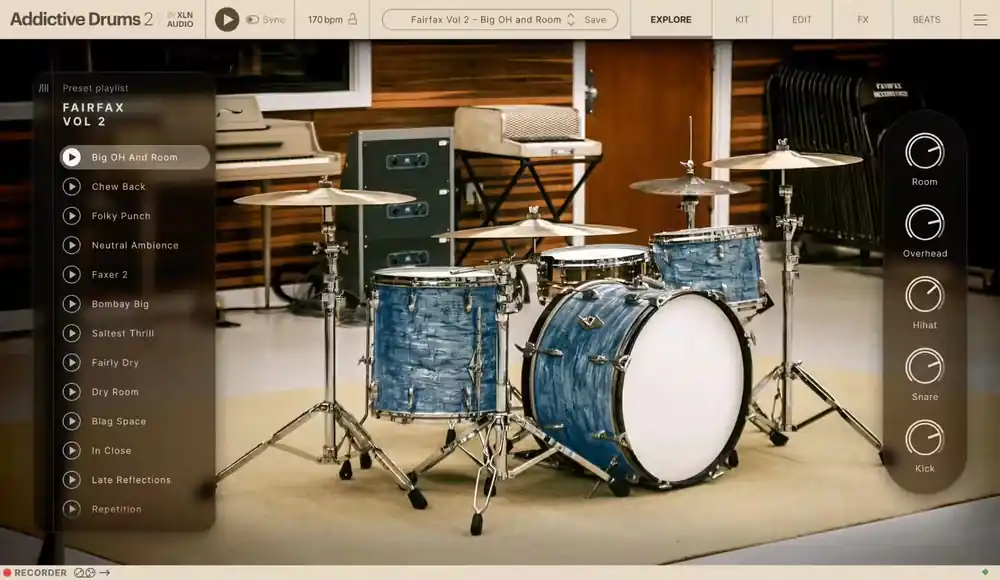Click the tempo field showing 170 bpm
Viewport: 1000px width, 580px height.
[x=325, y=20]
